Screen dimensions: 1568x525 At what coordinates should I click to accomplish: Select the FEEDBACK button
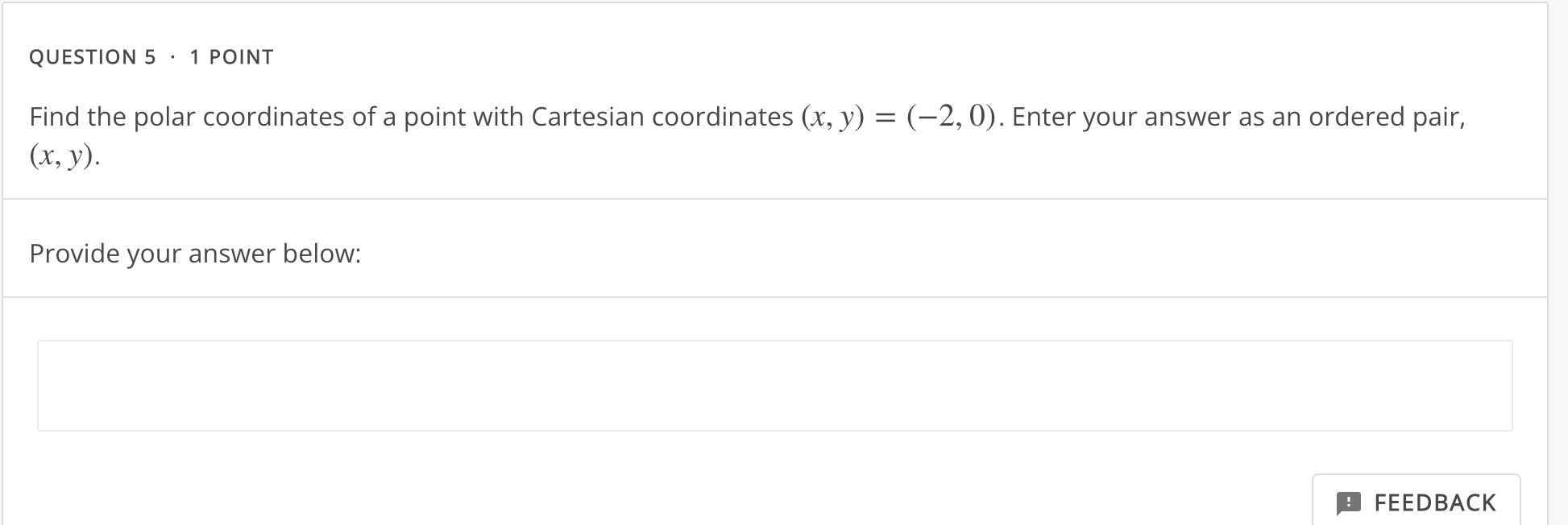click(1417, 502)
